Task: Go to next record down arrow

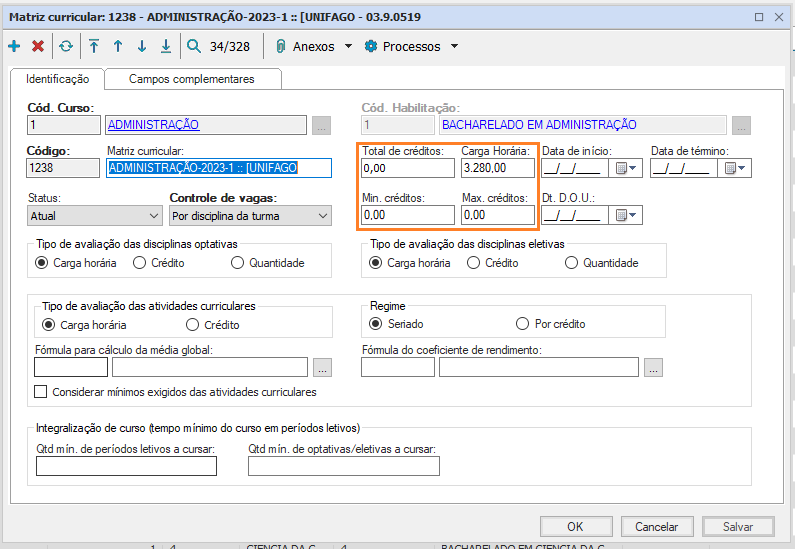Action: (142, 46)
